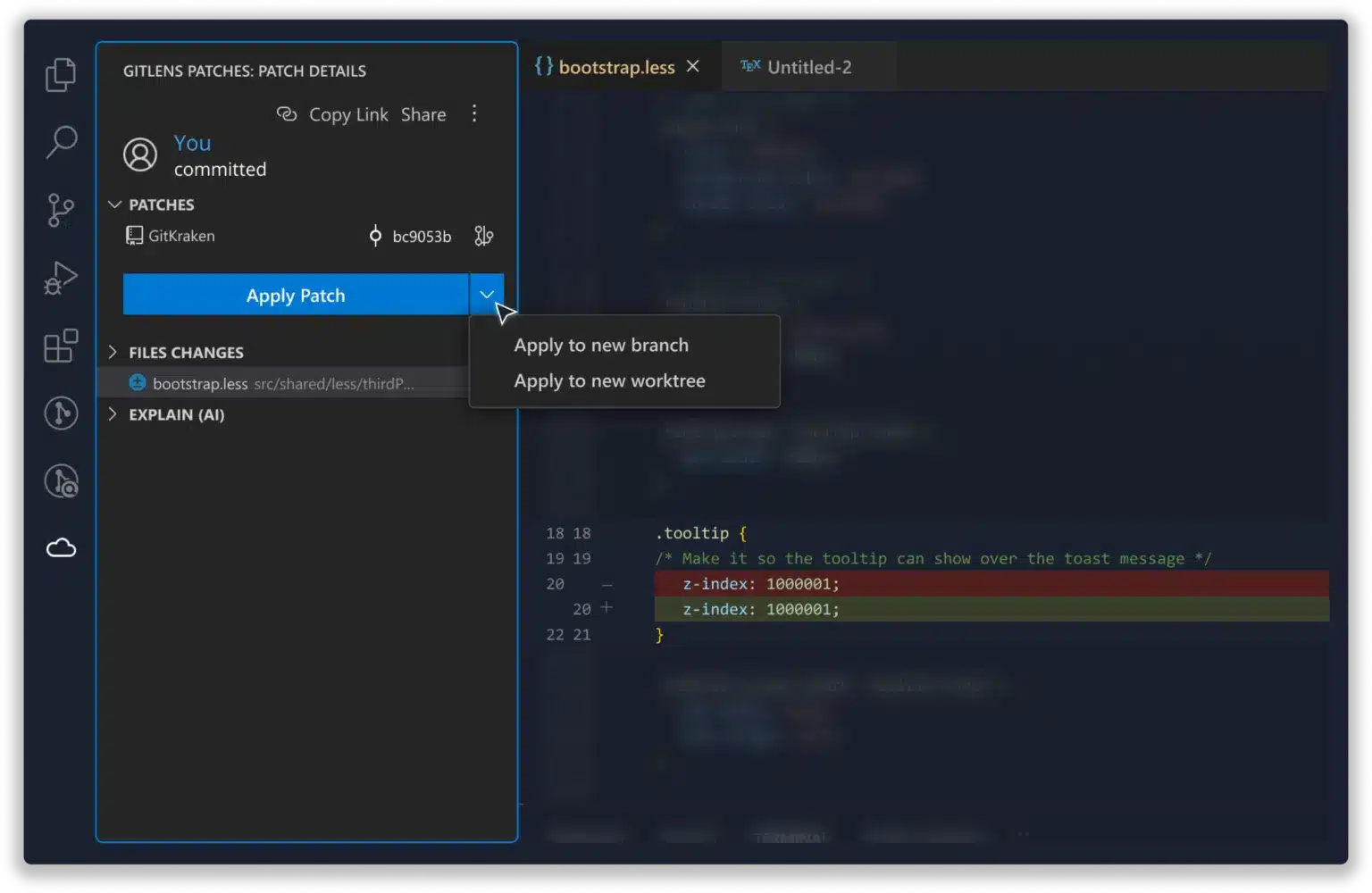Open the Explorer files icon
The width and height of the screenshot is (1372, 893).
[x=61, y=75]
